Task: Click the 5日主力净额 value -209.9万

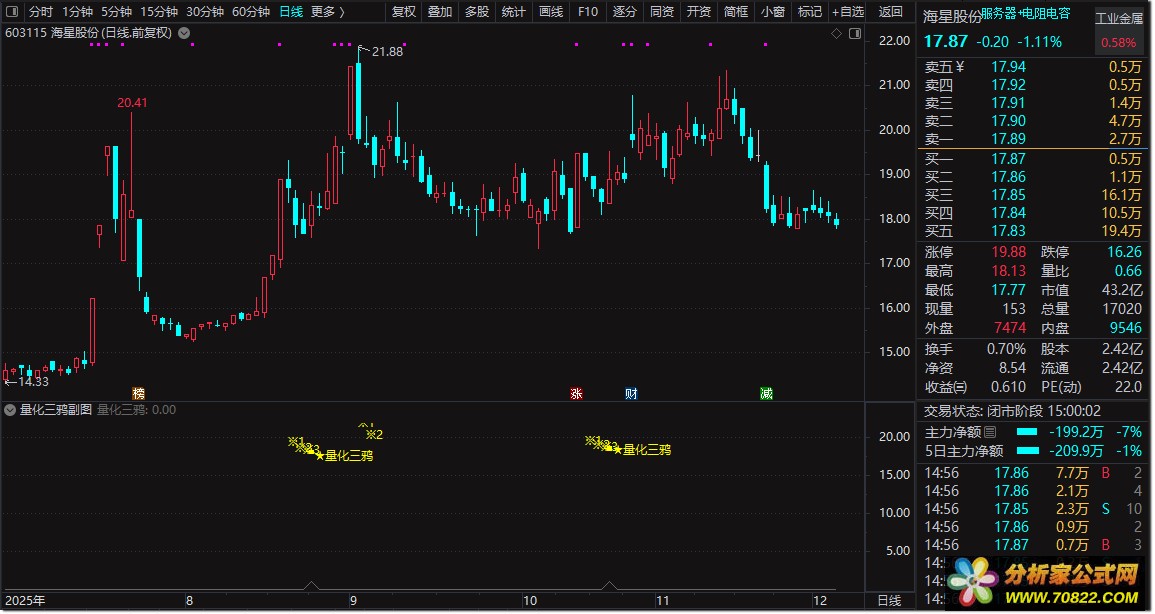Action: tap(1077, 451)
